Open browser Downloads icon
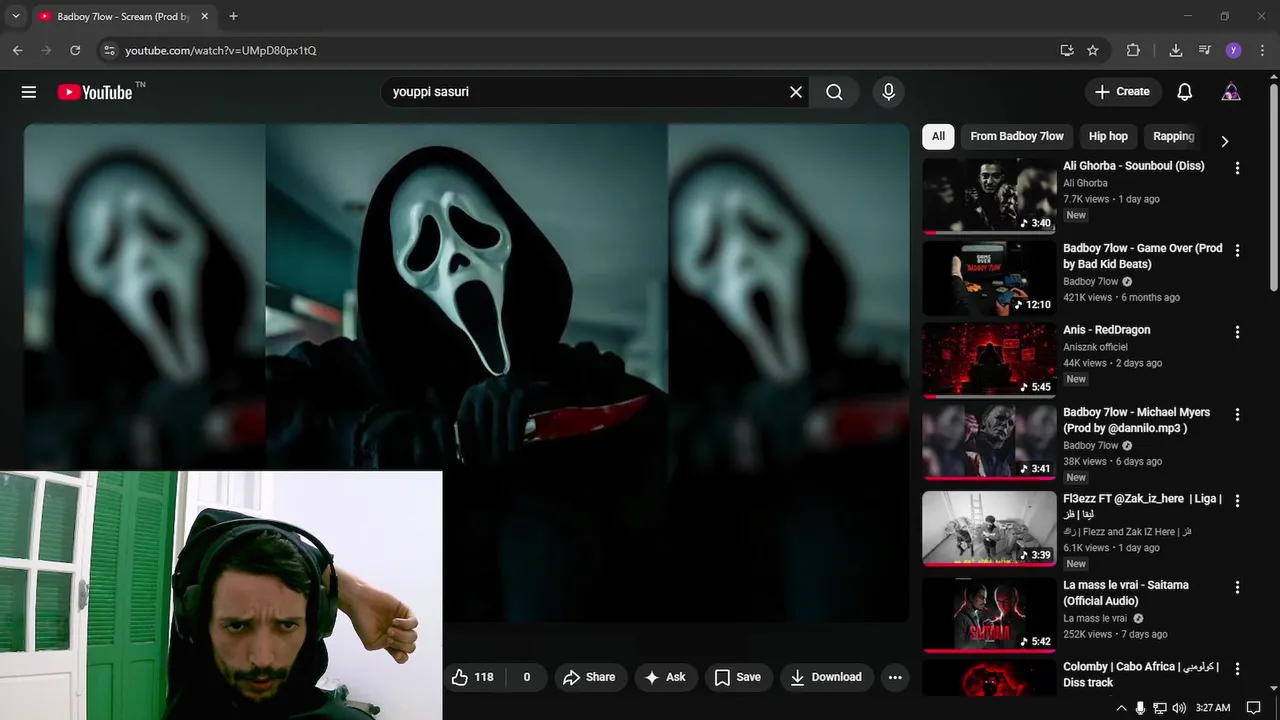The image size is (1280, 720). point(1176,50)
